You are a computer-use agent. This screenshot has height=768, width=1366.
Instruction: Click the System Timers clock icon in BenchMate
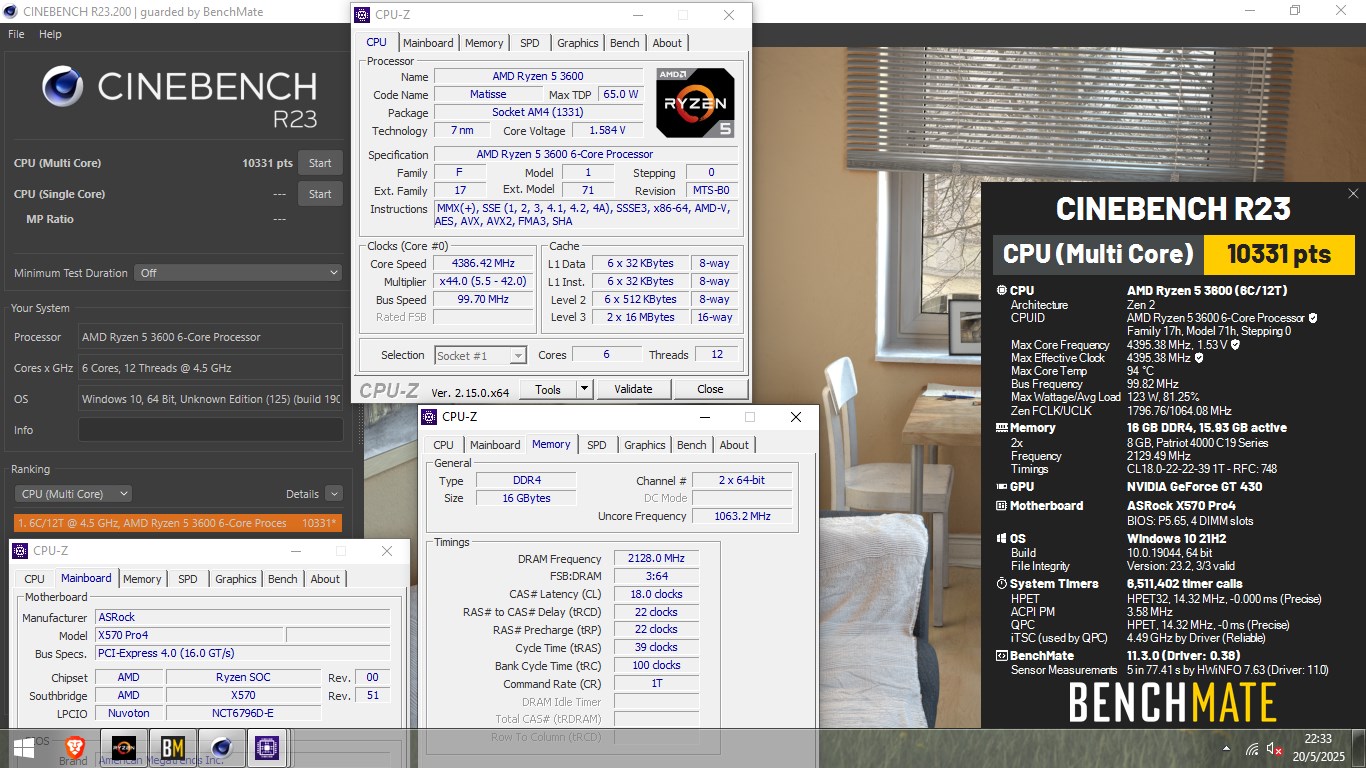click(x=1002, y=584)
